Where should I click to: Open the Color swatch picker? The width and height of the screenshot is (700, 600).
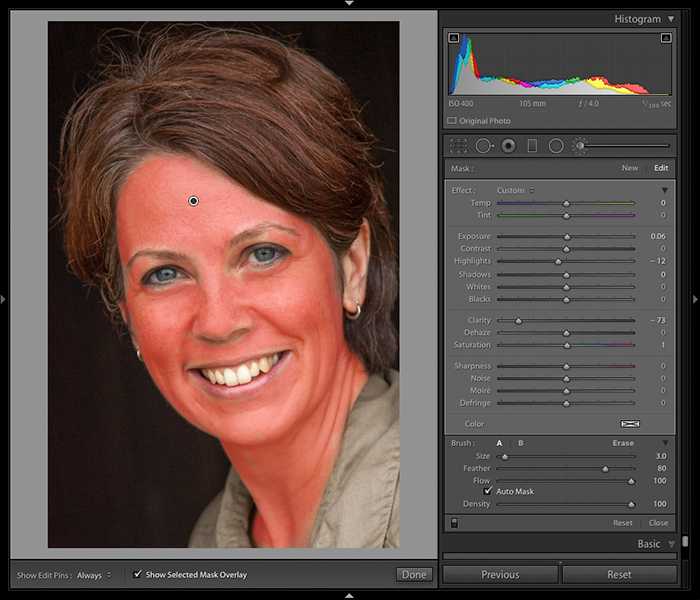point(630,424)
